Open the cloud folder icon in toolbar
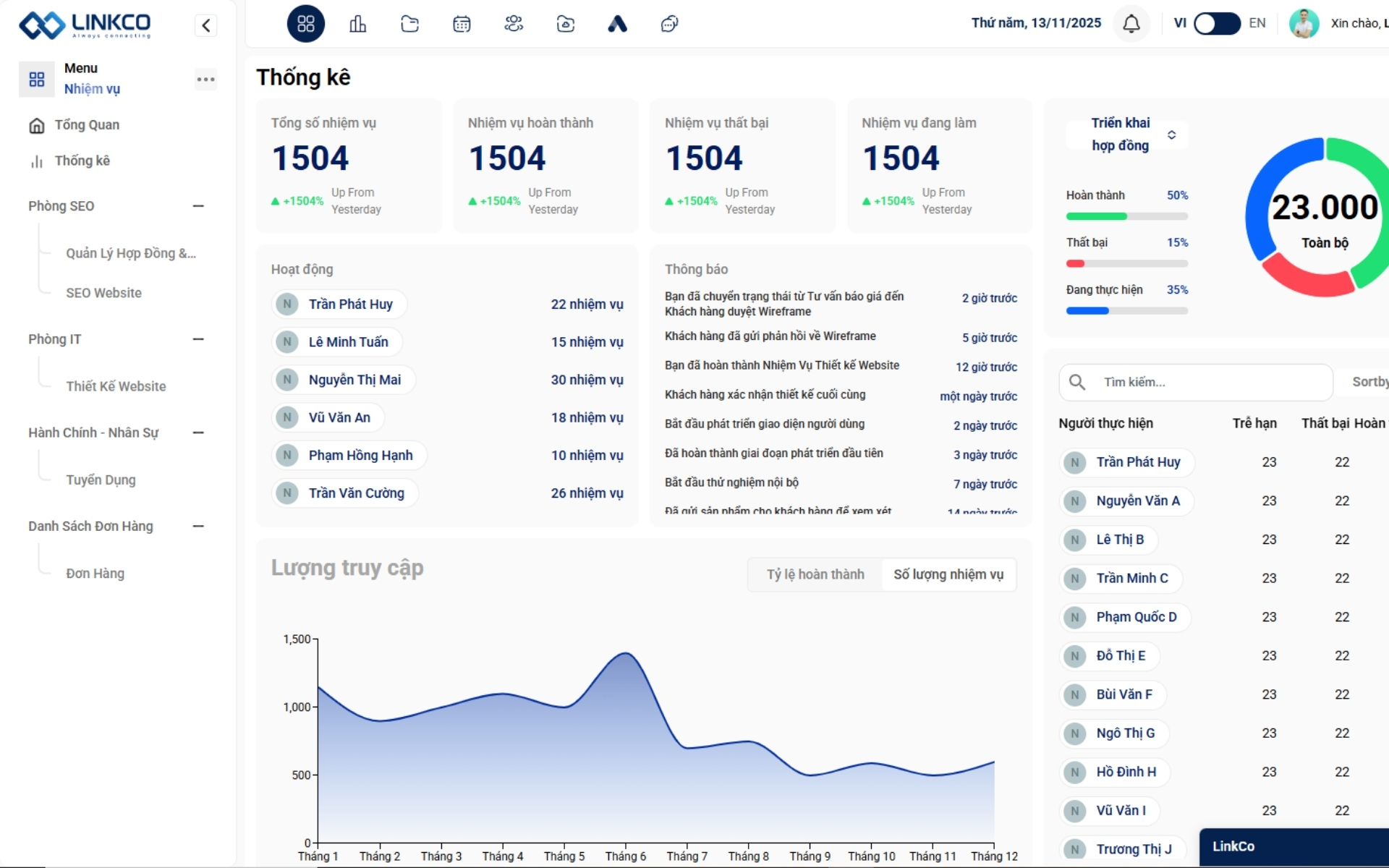1389x868 pixels. click(566, 24)
